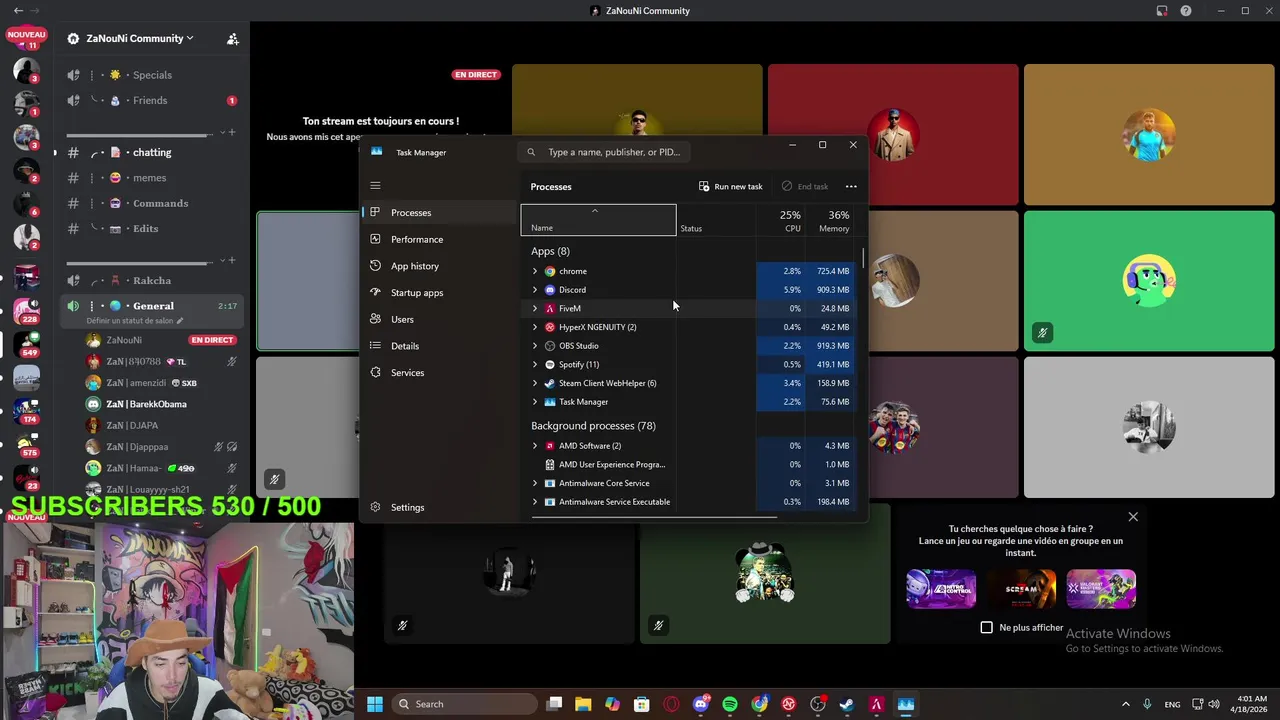Screen dimensions: 1280x720
Task: Switch to the Details tab
Action: pyautogui.click(x=438, y=346)
